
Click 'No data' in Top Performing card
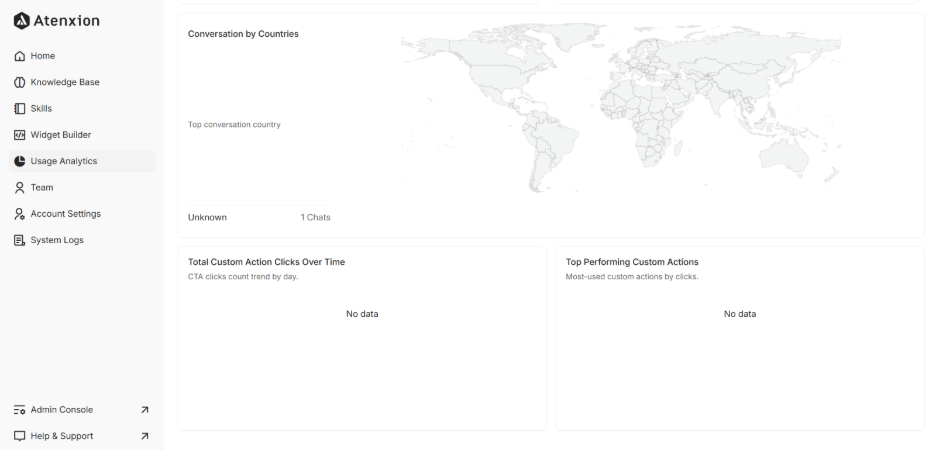point(740,314)
